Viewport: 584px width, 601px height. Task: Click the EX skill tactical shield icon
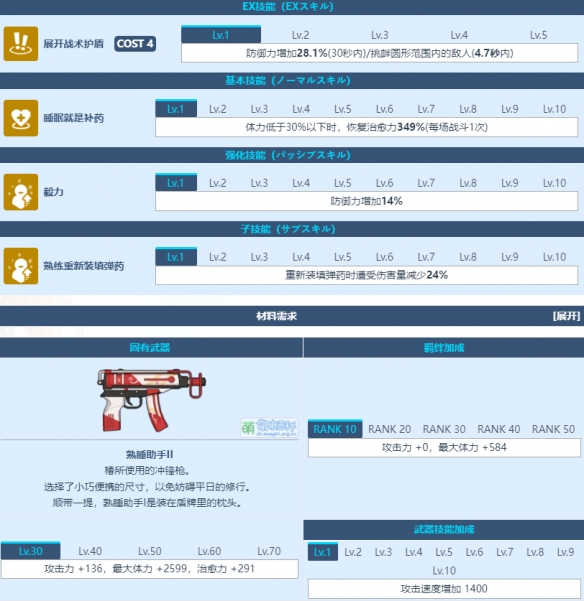[x=21, y=44]
